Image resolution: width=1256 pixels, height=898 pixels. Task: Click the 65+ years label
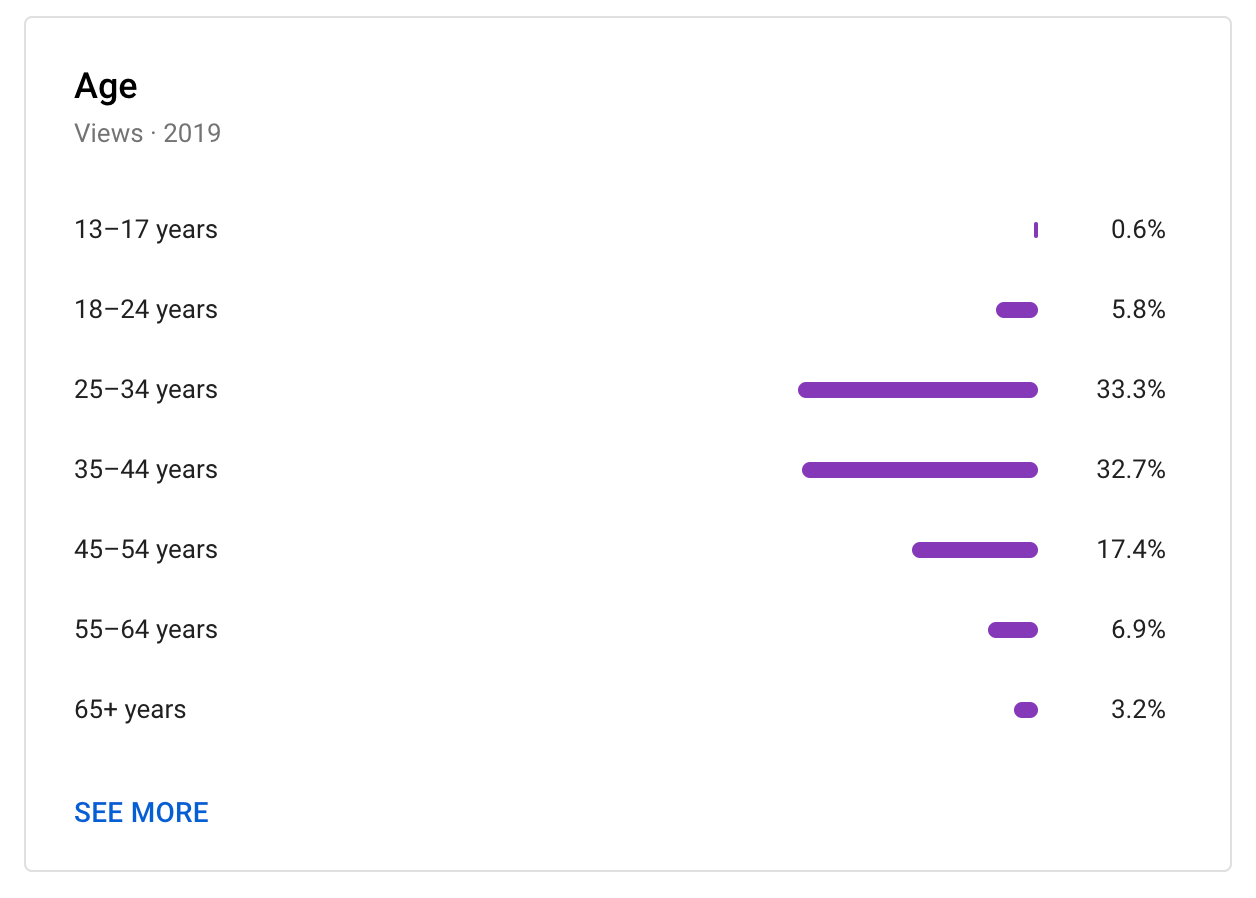pyautogui.click(x=130, y=710)
